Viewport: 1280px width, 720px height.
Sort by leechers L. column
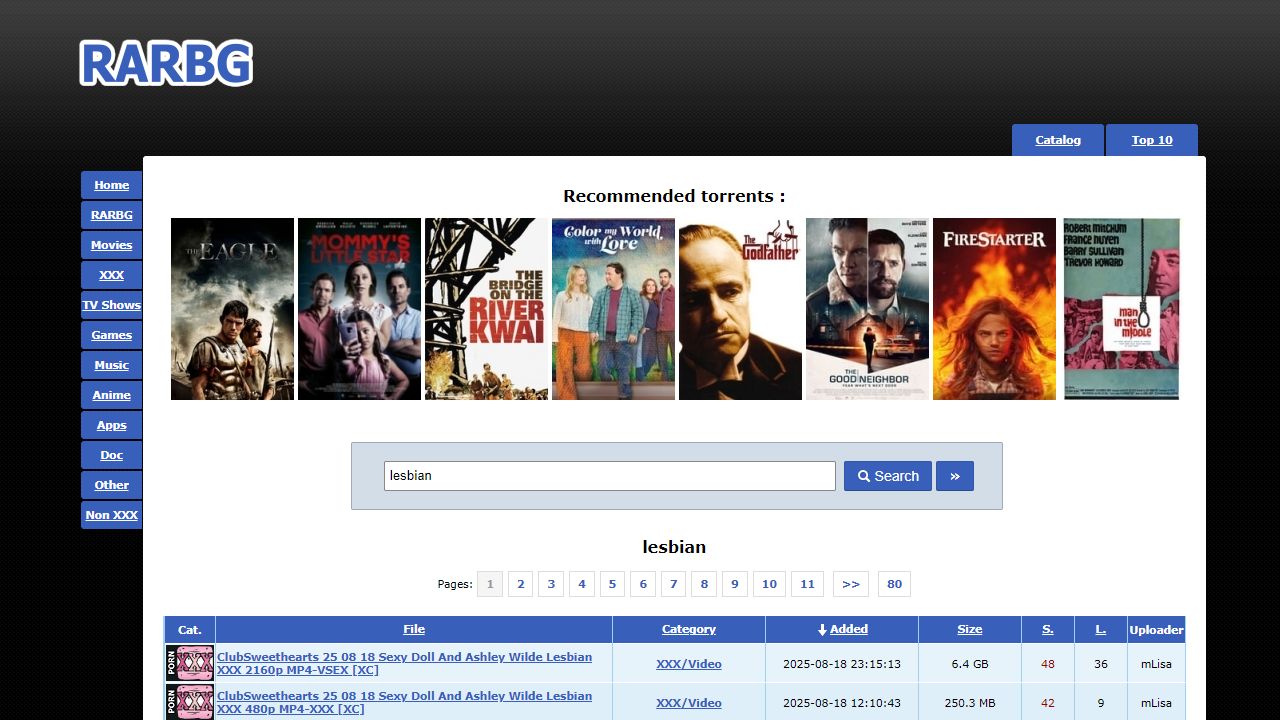click(1101, 629)
